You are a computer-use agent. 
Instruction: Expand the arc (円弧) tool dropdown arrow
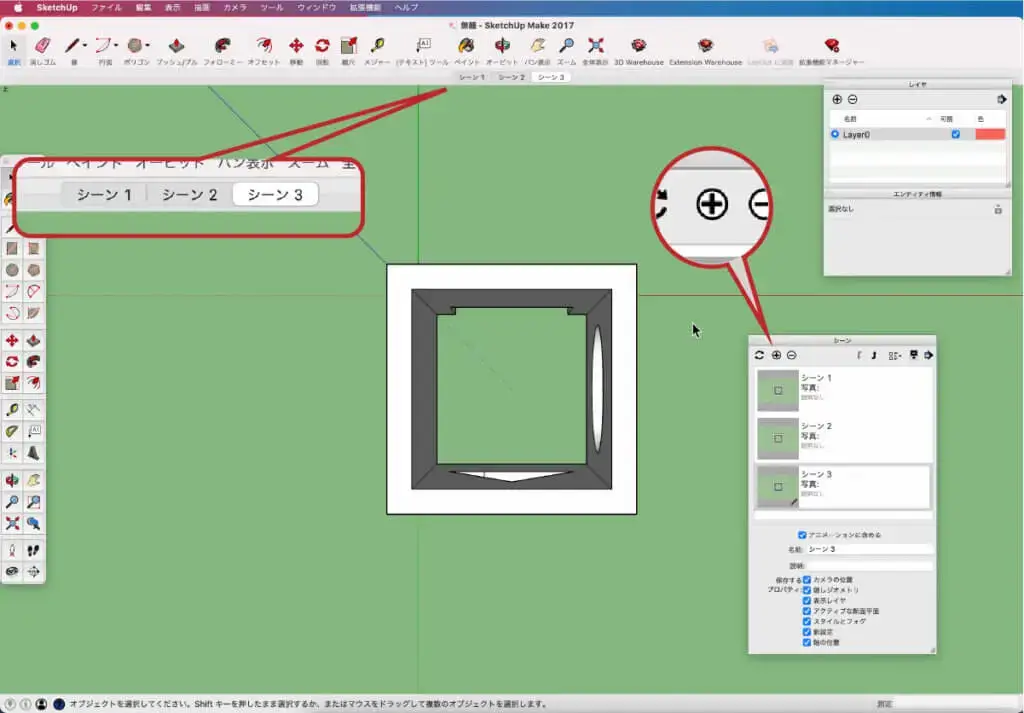point(117,46)
